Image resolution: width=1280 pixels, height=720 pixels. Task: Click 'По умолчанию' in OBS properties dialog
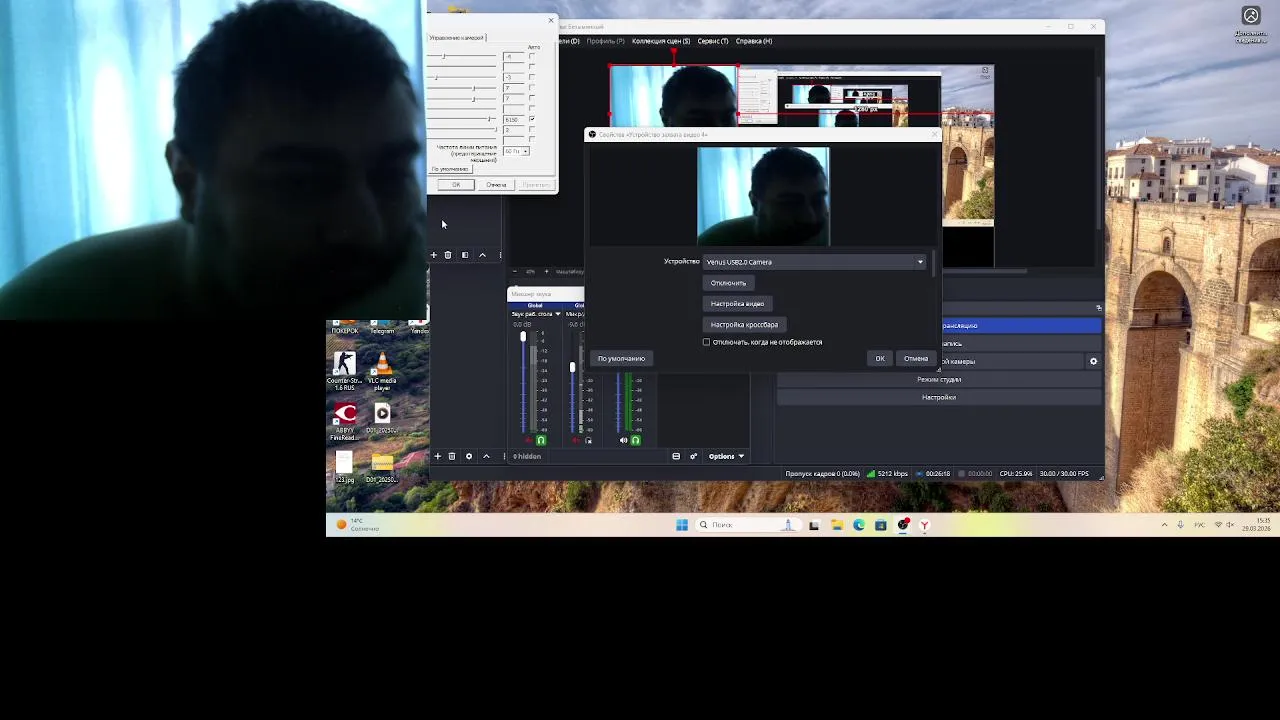[x=621, y=359]
